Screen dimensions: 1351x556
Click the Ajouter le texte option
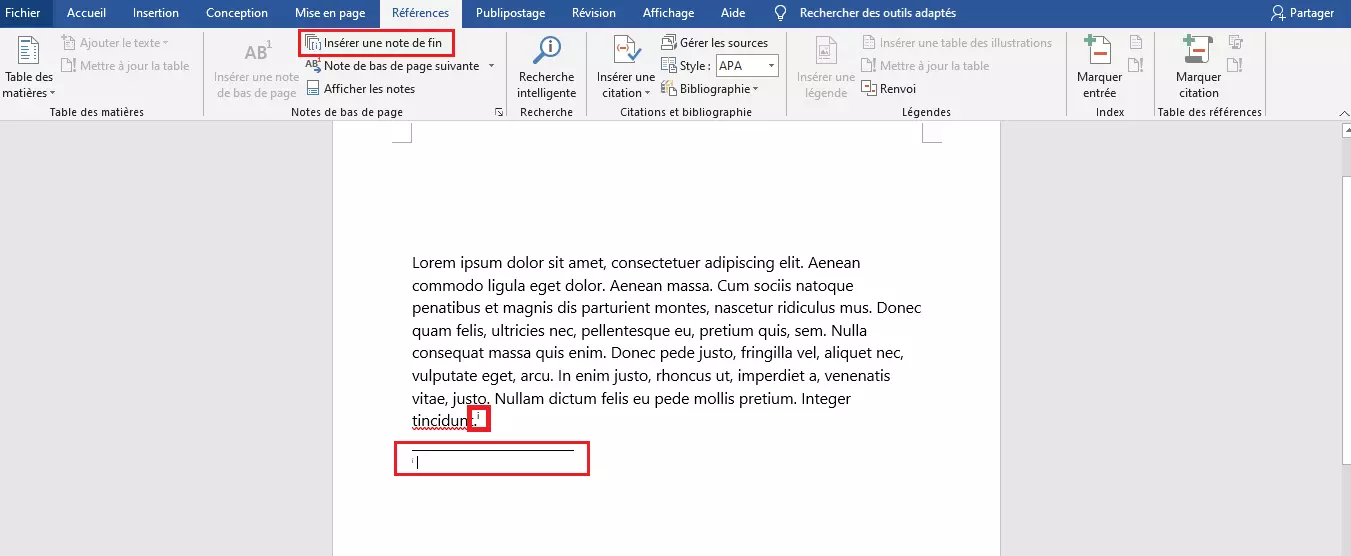pyautogui.click(x=115, y=43)
